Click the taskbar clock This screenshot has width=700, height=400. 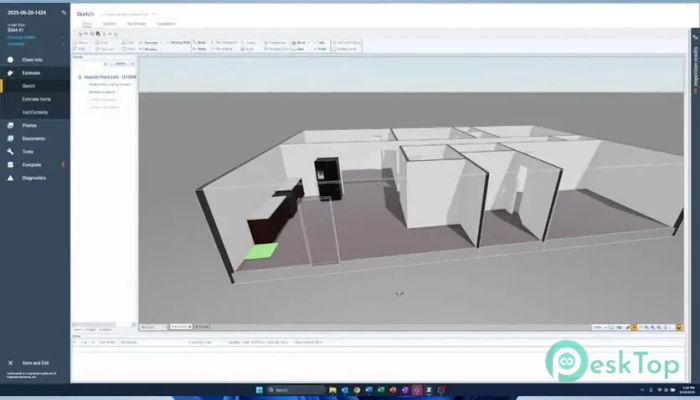click(x=685, y=390)
